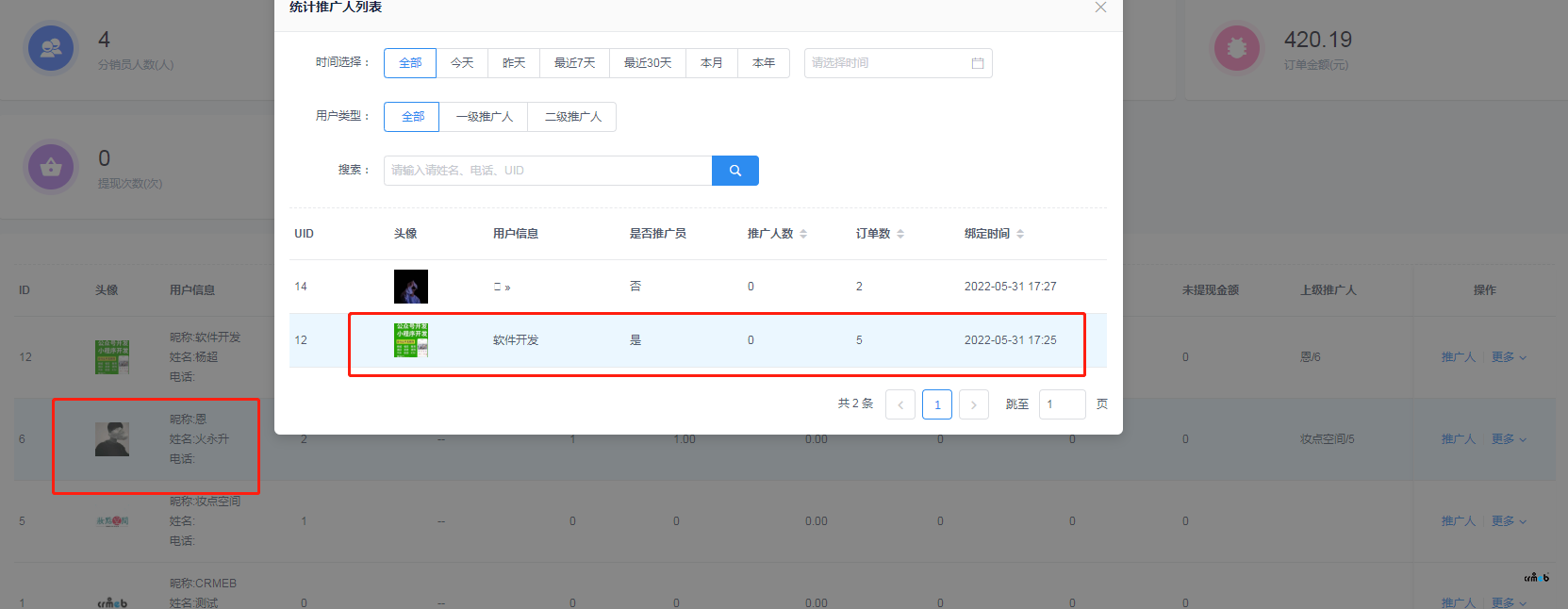Select 本年 time filter

[x=764, y=63]
